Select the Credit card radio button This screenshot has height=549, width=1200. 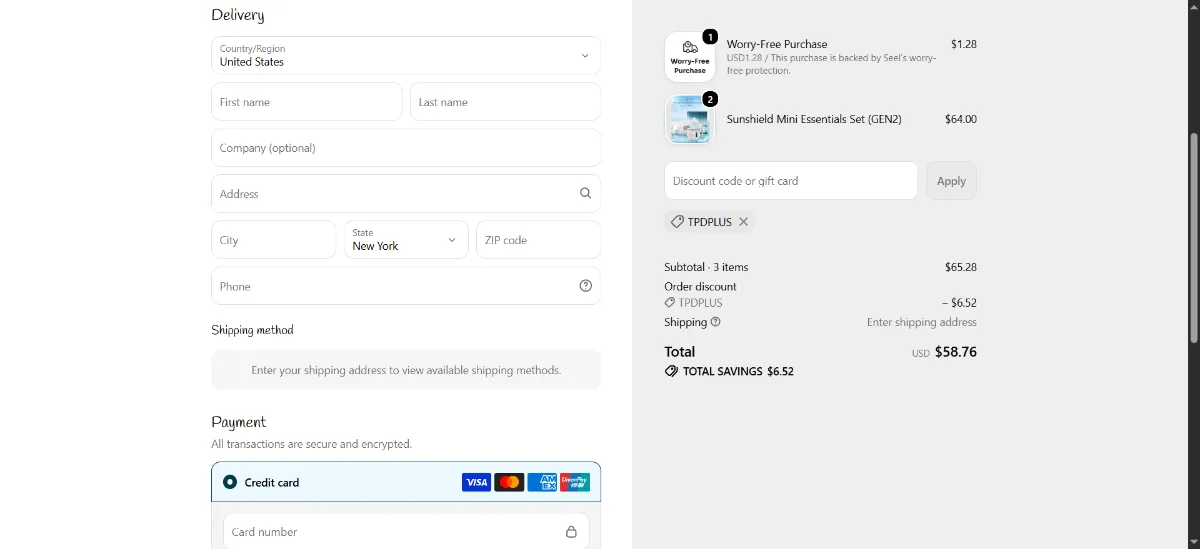[230, 482]
